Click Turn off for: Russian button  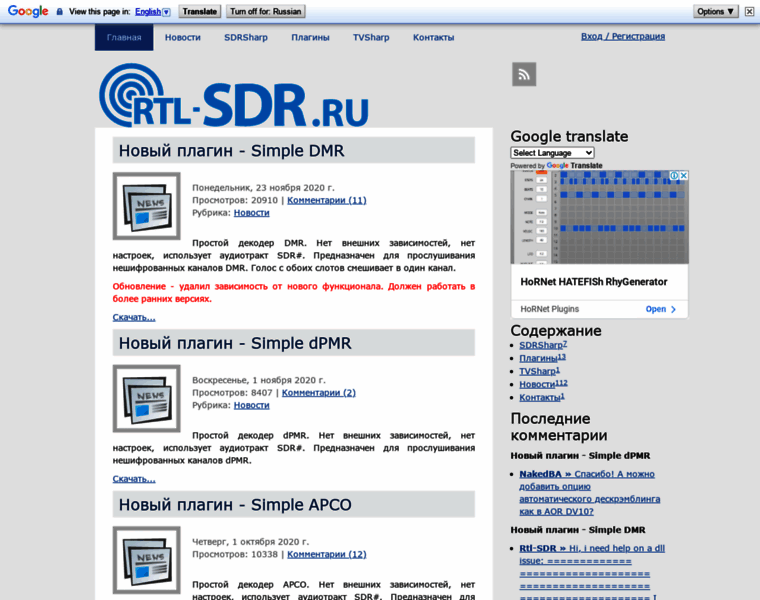(266, 11)
